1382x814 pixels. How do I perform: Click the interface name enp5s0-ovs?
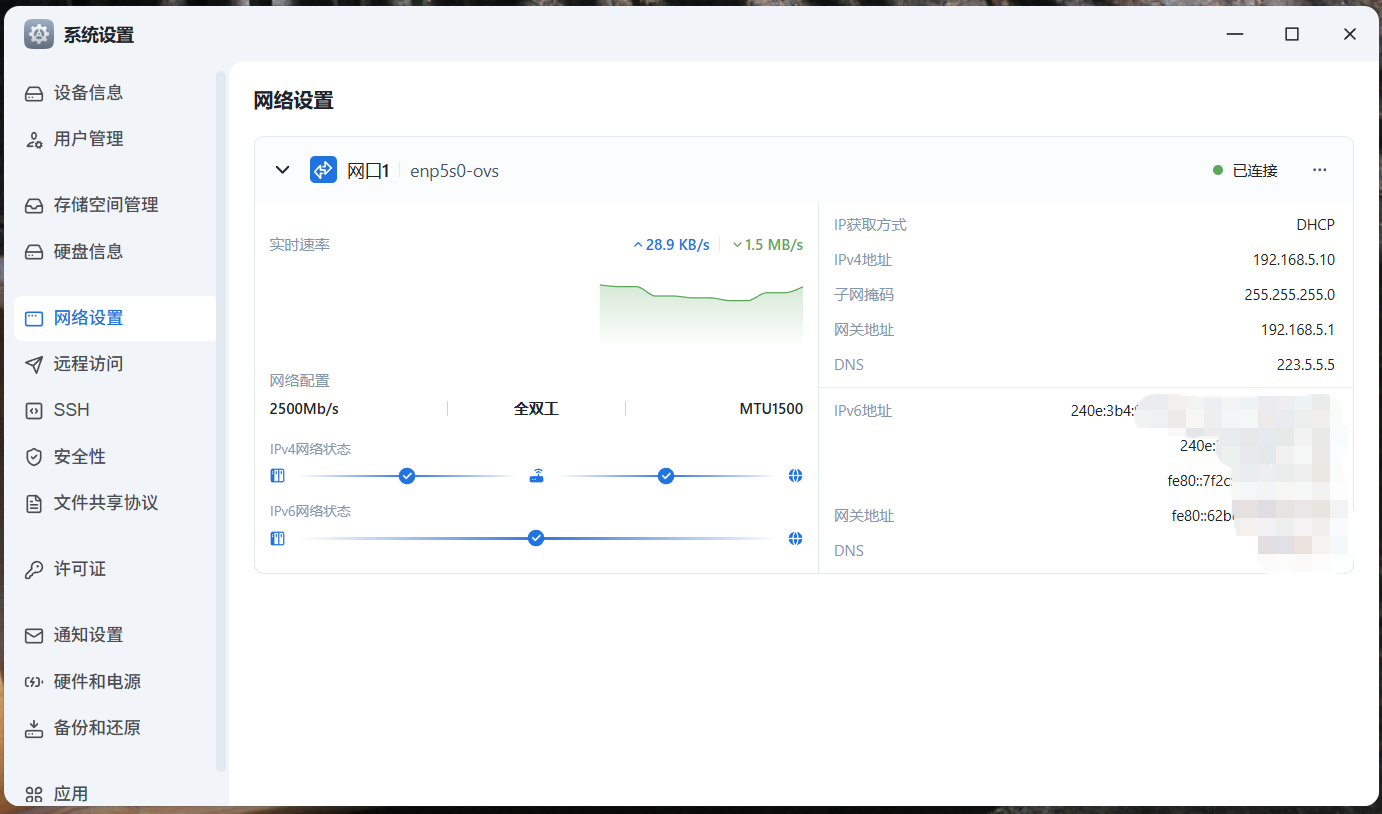tap(455, 171)
